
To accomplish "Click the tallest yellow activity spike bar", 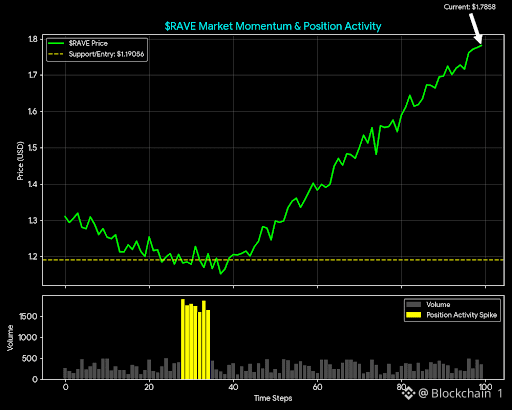I will point(183,339).
